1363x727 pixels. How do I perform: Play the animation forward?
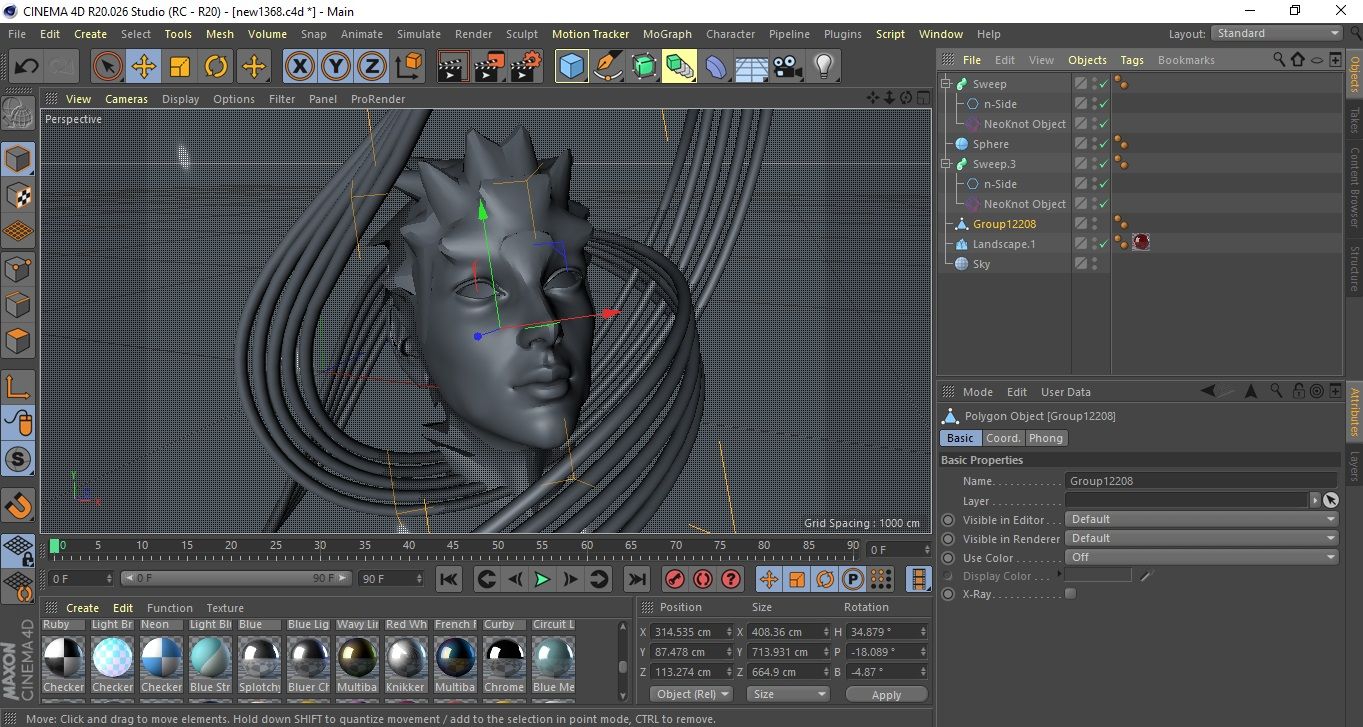(x=542, y=579)
